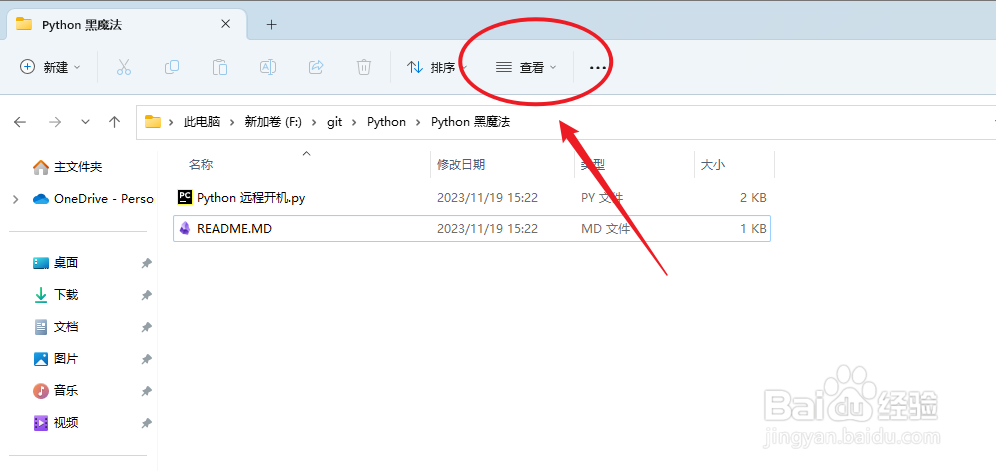Click the 1 KB size cell
Image resolution: width=996 pixels, height=471 pixels.
753,228
